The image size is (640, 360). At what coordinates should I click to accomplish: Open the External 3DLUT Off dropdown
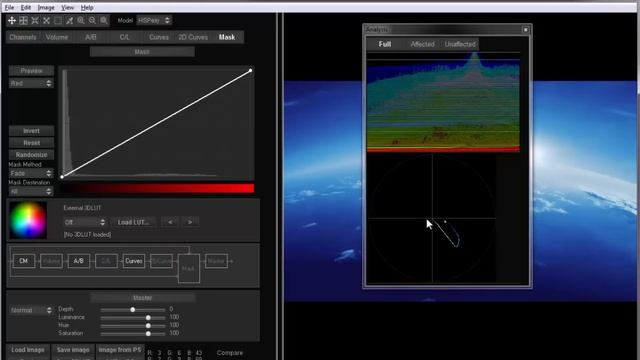tap(85, 222)
